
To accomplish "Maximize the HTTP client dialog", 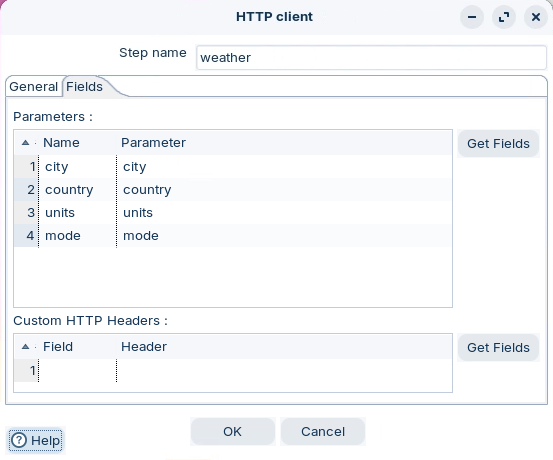I will (504, 17).
